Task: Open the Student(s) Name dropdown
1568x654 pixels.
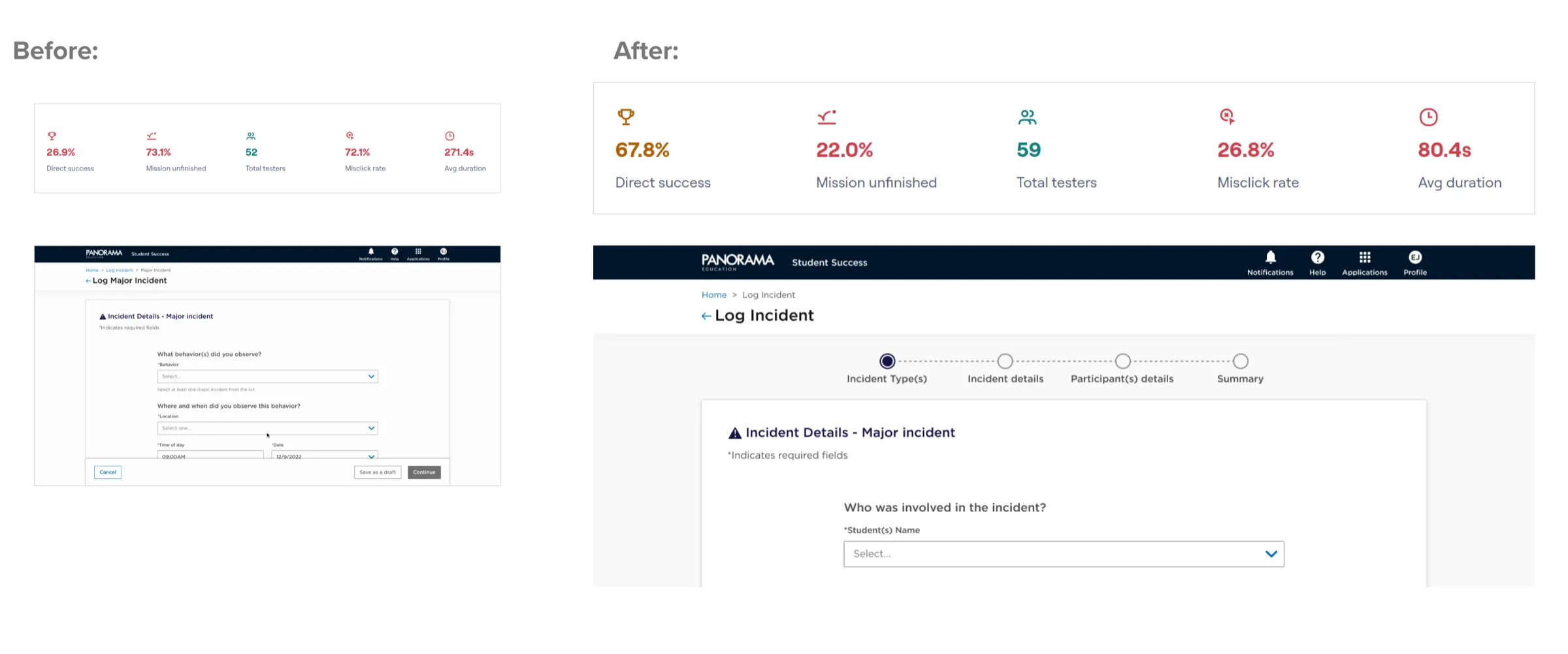Action: [1064, 553]
